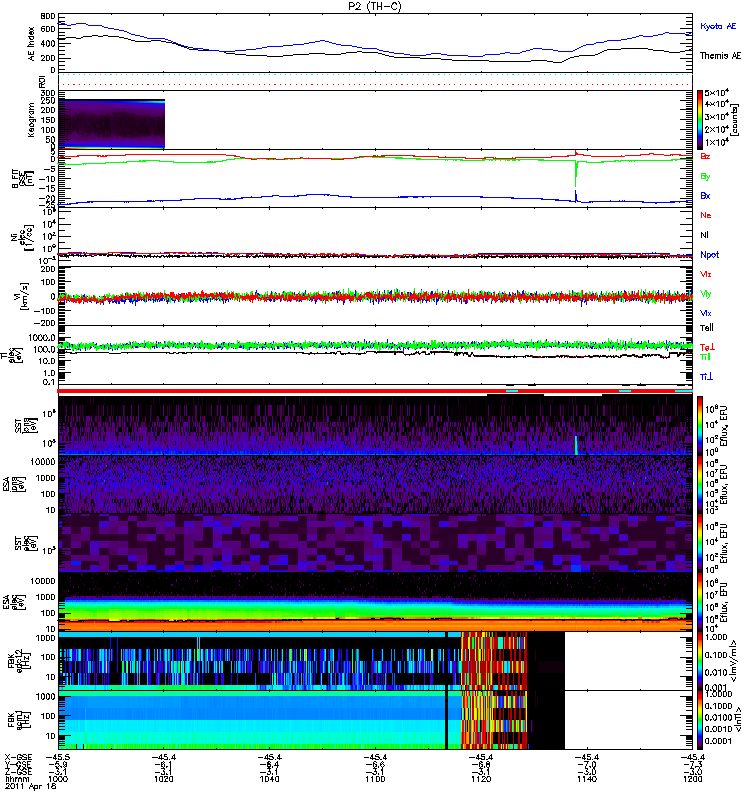Screen dimensions: 750x800
Task: Click the ROI axis label
Action: 42,82
